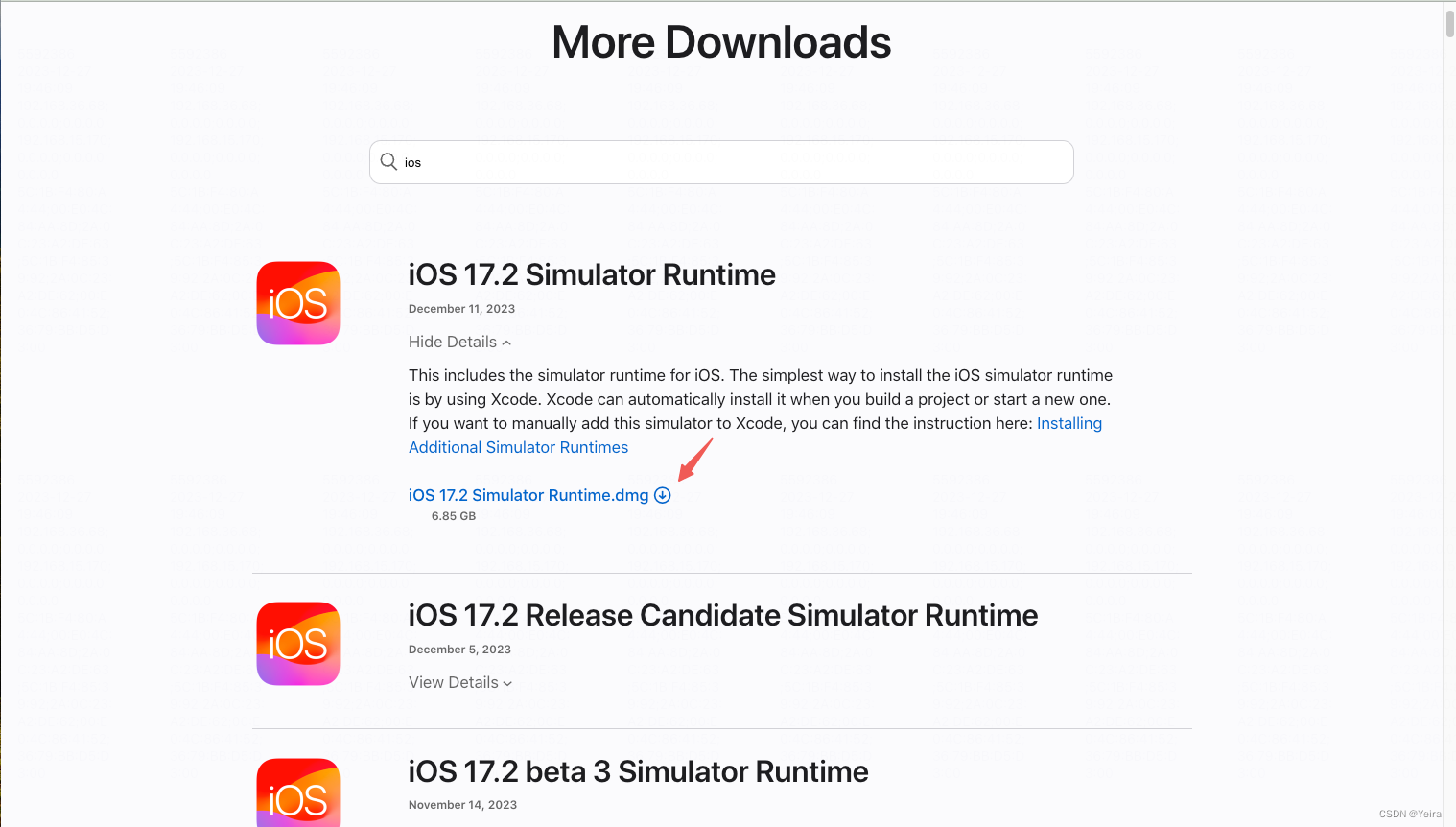
Task: Click the iOS 17.2 Release Candidate Simulator Runtime title
Action: pos(723,615)
